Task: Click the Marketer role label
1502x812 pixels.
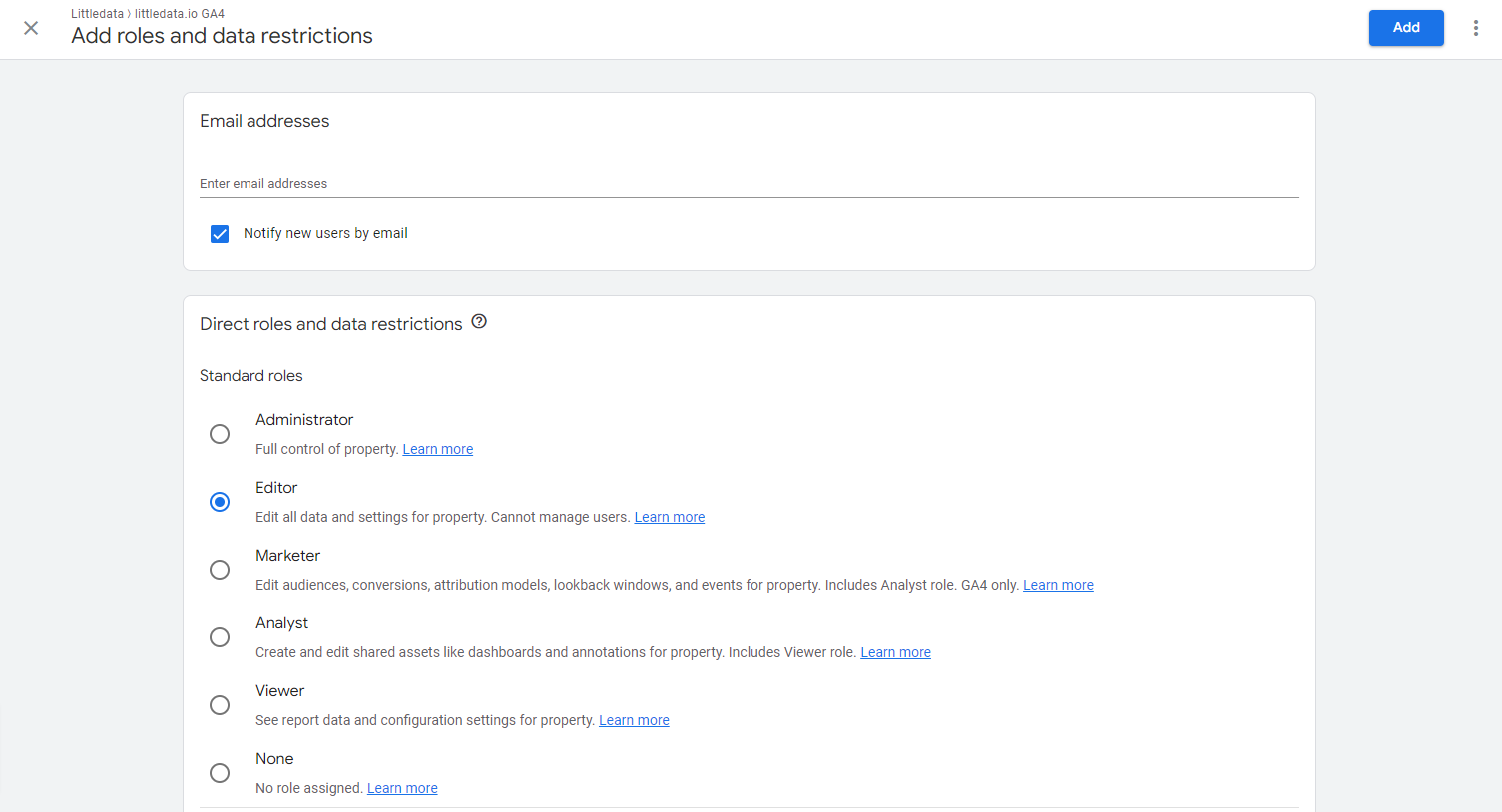Action: [x=287, y=556]
